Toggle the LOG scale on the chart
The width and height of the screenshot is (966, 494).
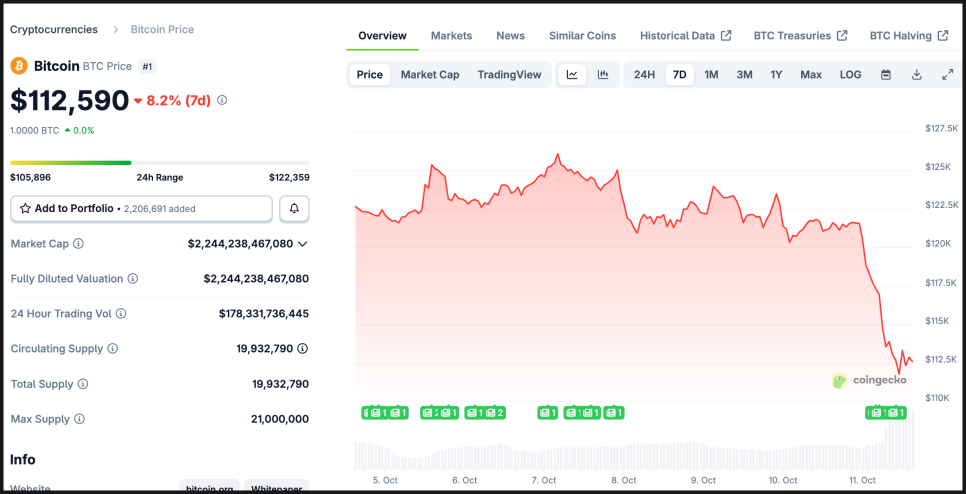click(850, 75)
